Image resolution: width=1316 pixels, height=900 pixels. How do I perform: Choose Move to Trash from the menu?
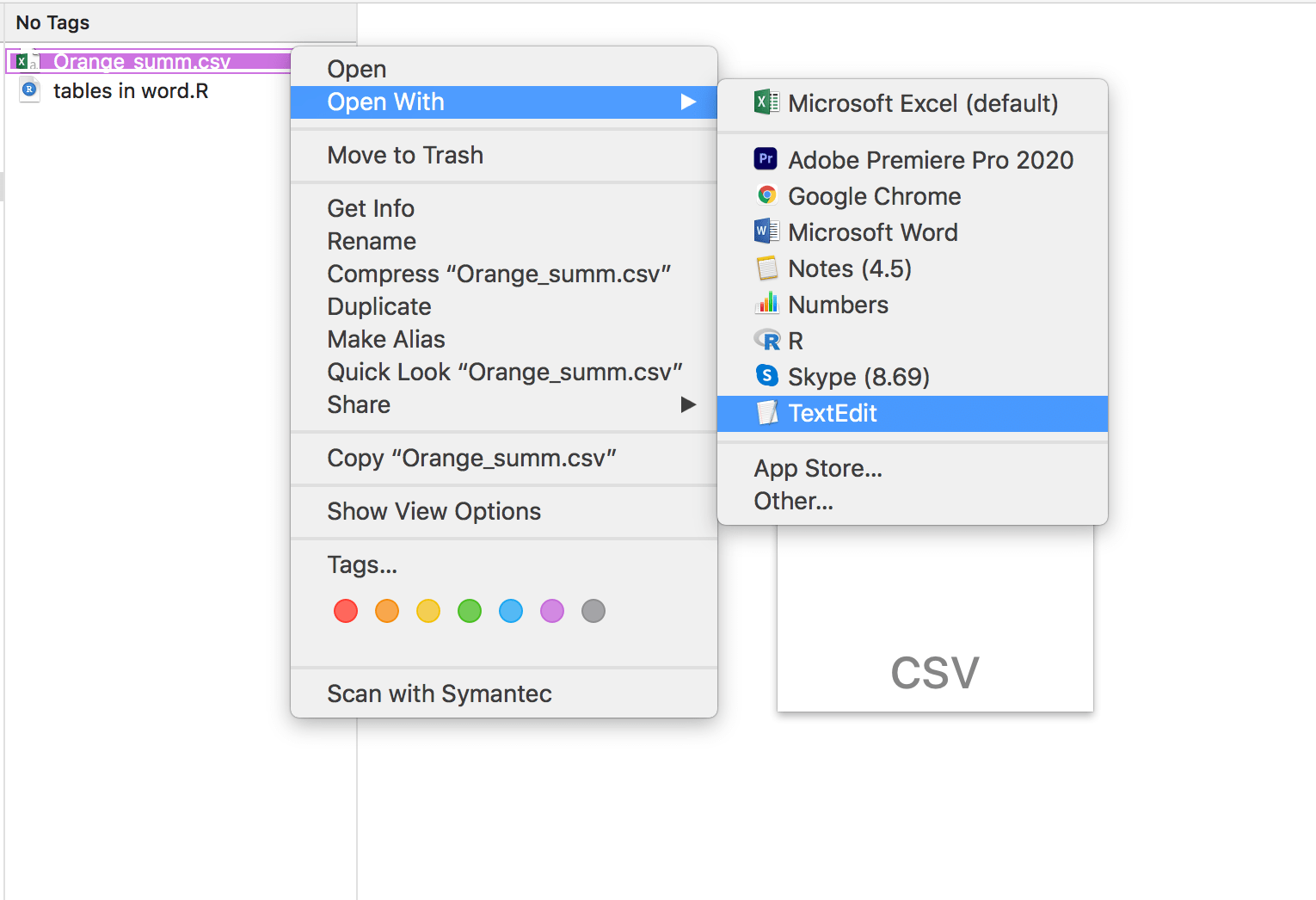(405, 155)
